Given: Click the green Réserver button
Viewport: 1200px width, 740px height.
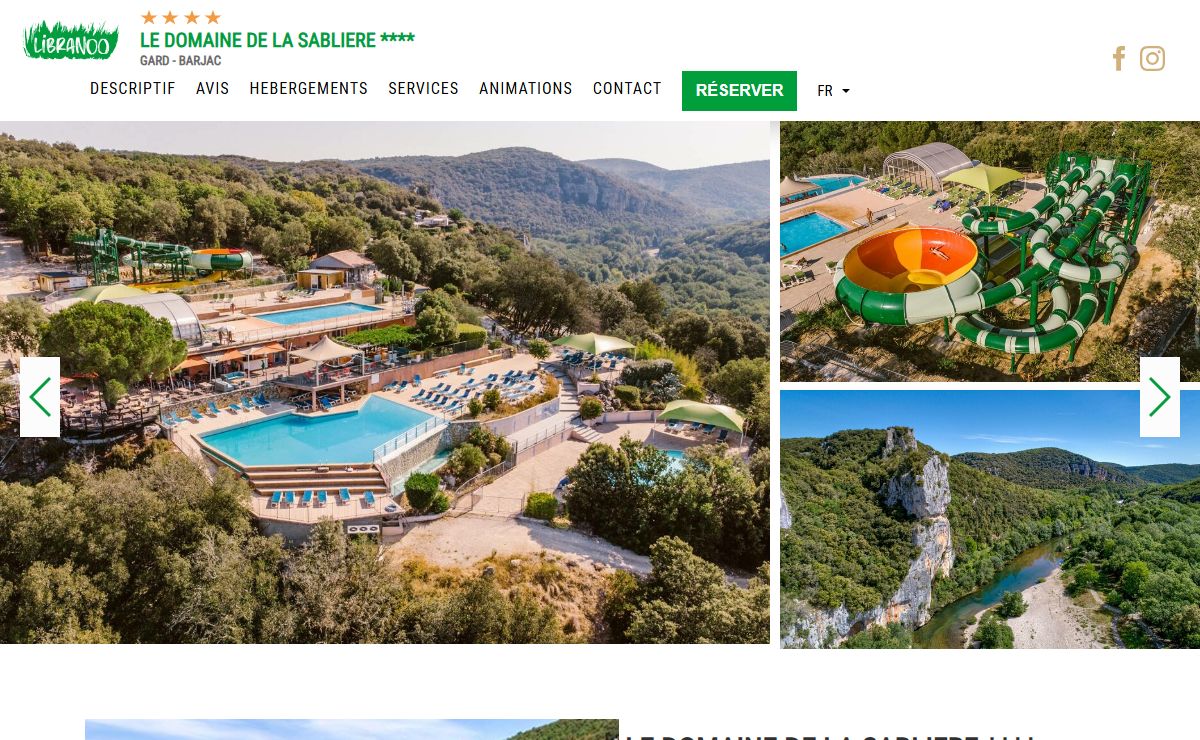Looking at the screenshot, I should click(739, 91).
